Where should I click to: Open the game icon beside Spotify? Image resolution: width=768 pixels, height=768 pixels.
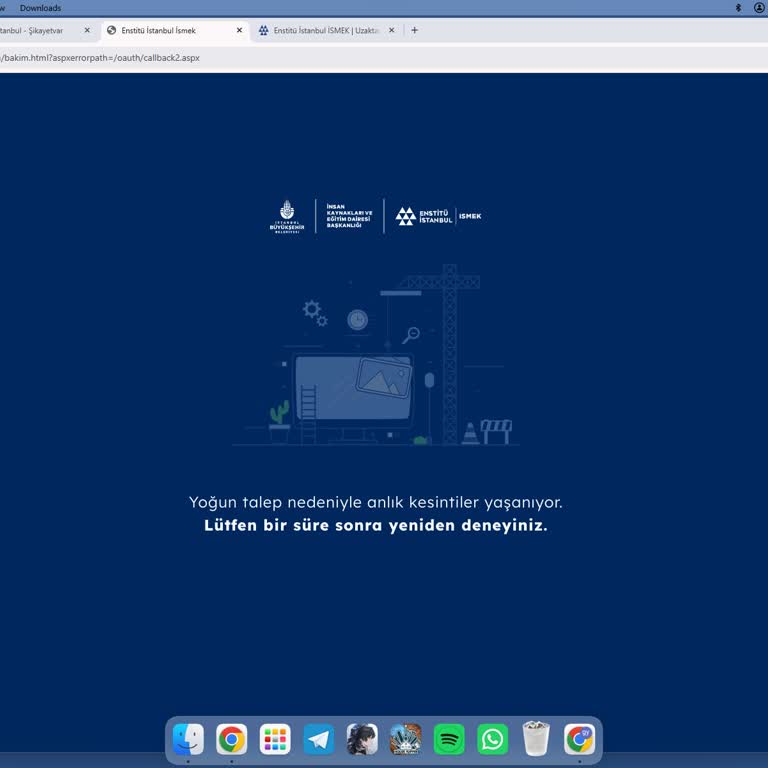(406, 739)
